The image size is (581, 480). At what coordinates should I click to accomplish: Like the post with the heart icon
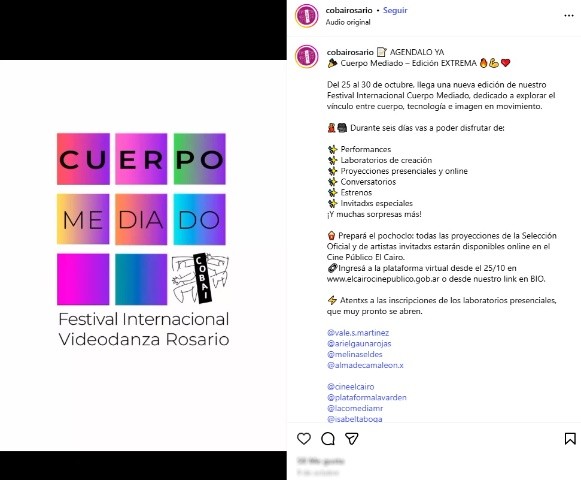pyautogui.click(x=304, y=439)
